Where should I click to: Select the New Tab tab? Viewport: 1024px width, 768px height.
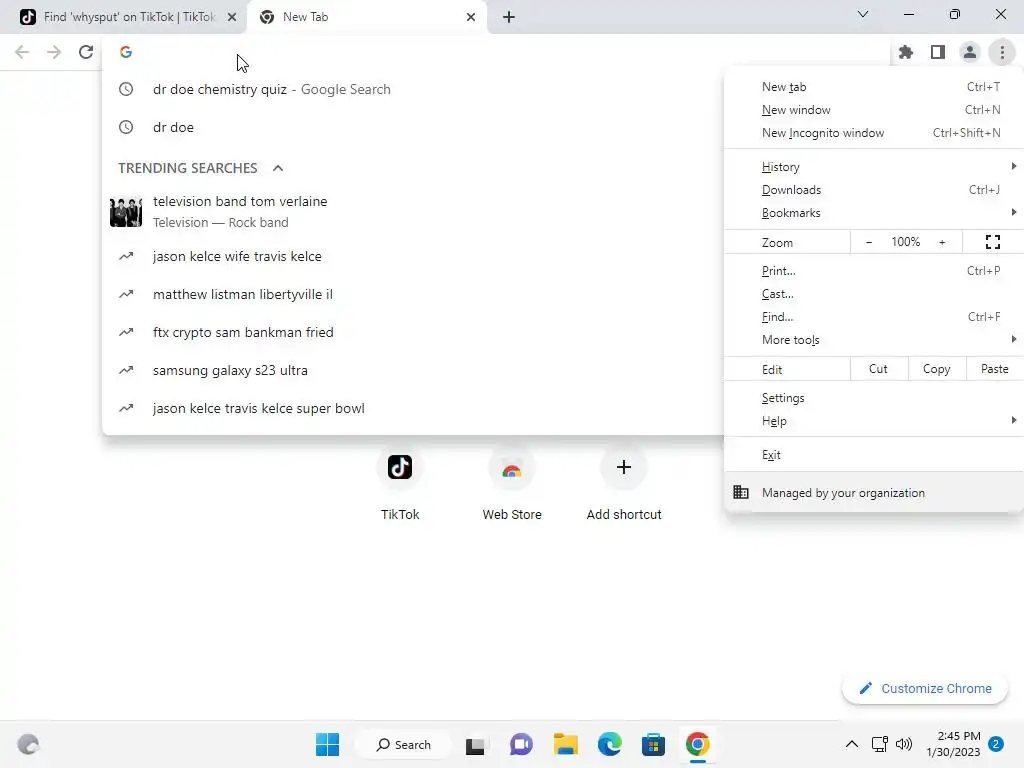pyautogui.click(x=367, y=17)
